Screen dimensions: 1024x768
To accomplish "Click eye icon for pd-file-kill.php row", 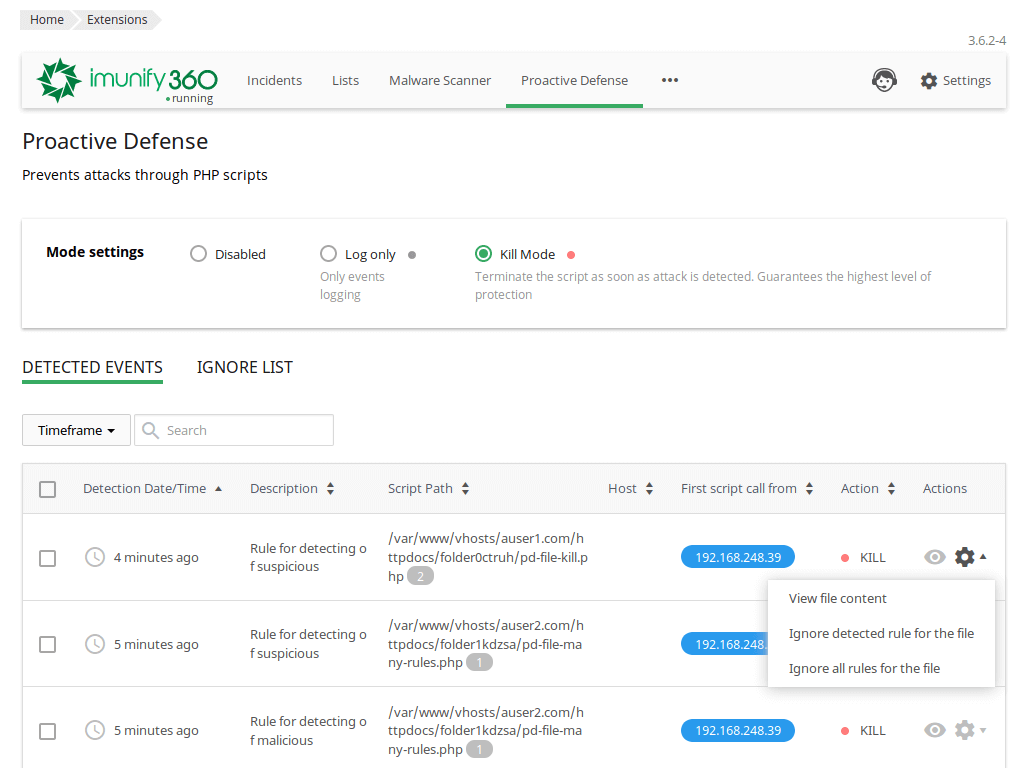I will [x=935, y=557].
